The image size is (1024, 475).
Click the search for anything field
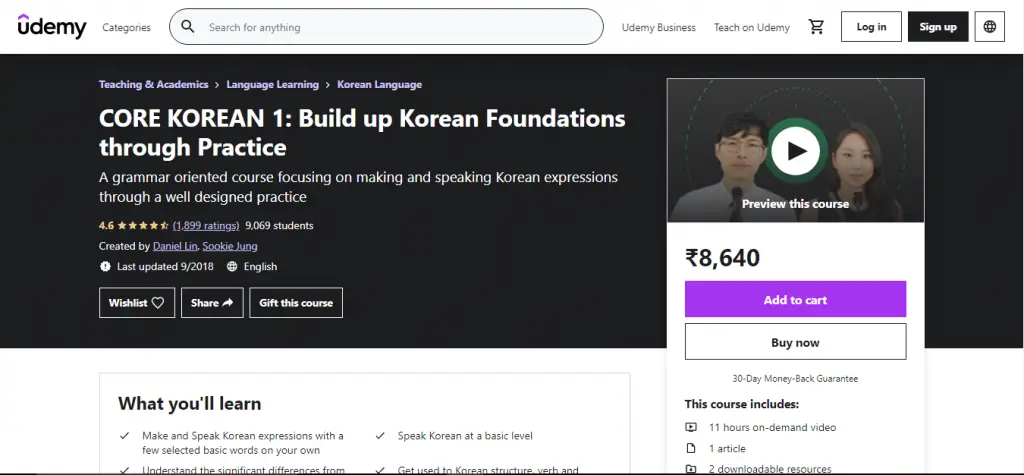point(400,27)
